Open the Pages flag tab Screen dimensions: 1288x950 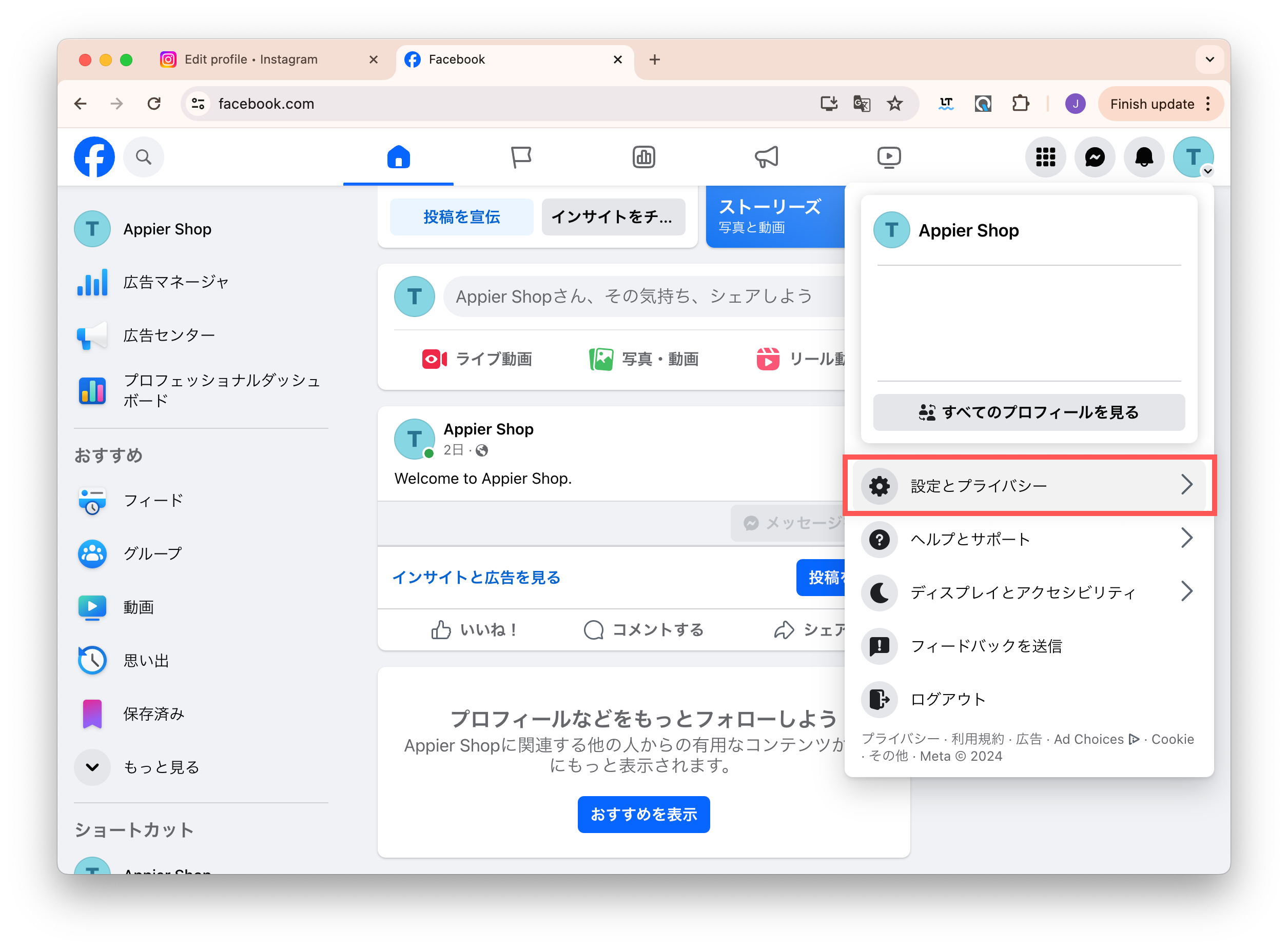point(521,157)
